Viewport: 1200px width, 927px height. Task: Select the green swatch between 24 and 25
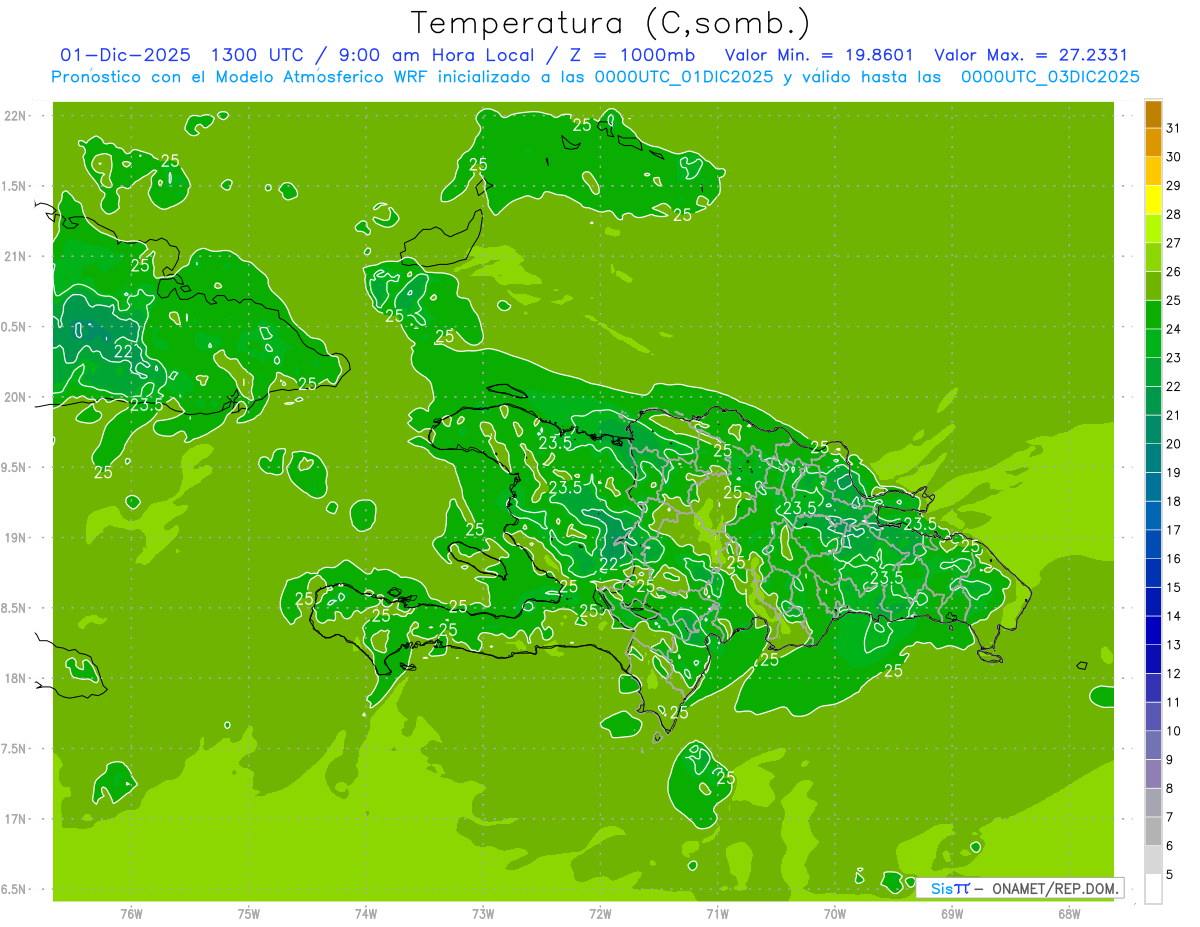click(x=1153, y=315)
